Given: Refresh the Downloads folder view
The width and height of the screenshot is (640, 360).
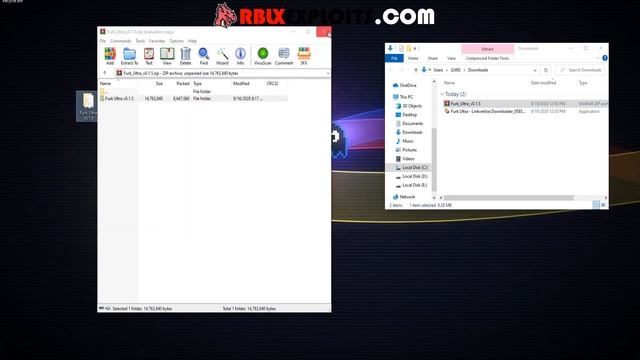Looking at the screenshot, I should click(x=546, y=70).
